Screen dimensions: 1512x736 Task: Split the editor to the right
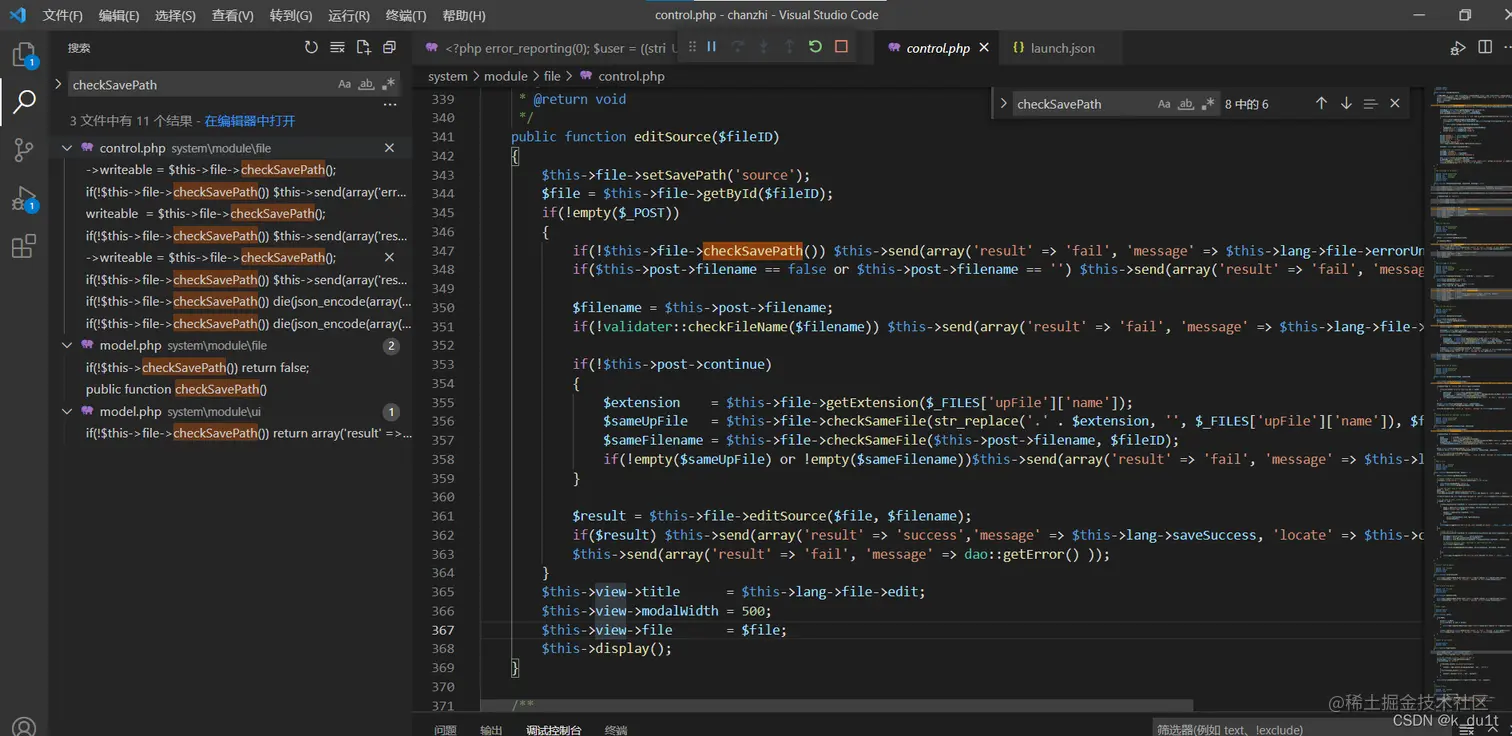tap(1485, 48)
